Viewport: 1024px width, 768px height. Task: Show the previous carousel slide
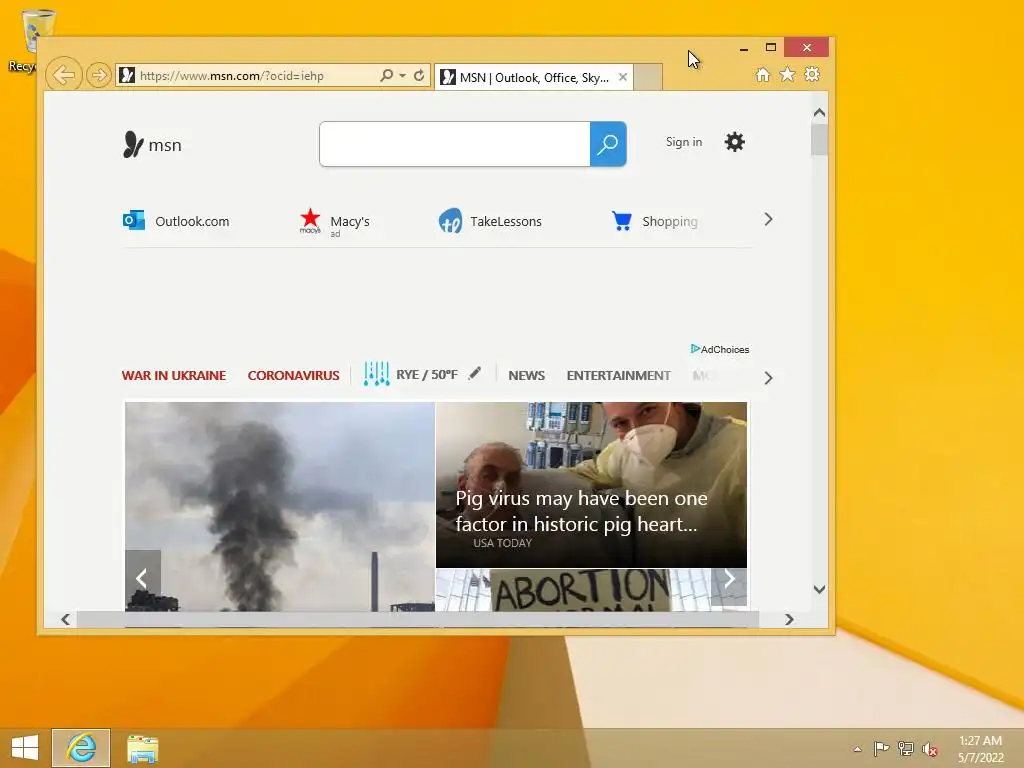pos(142,578)
